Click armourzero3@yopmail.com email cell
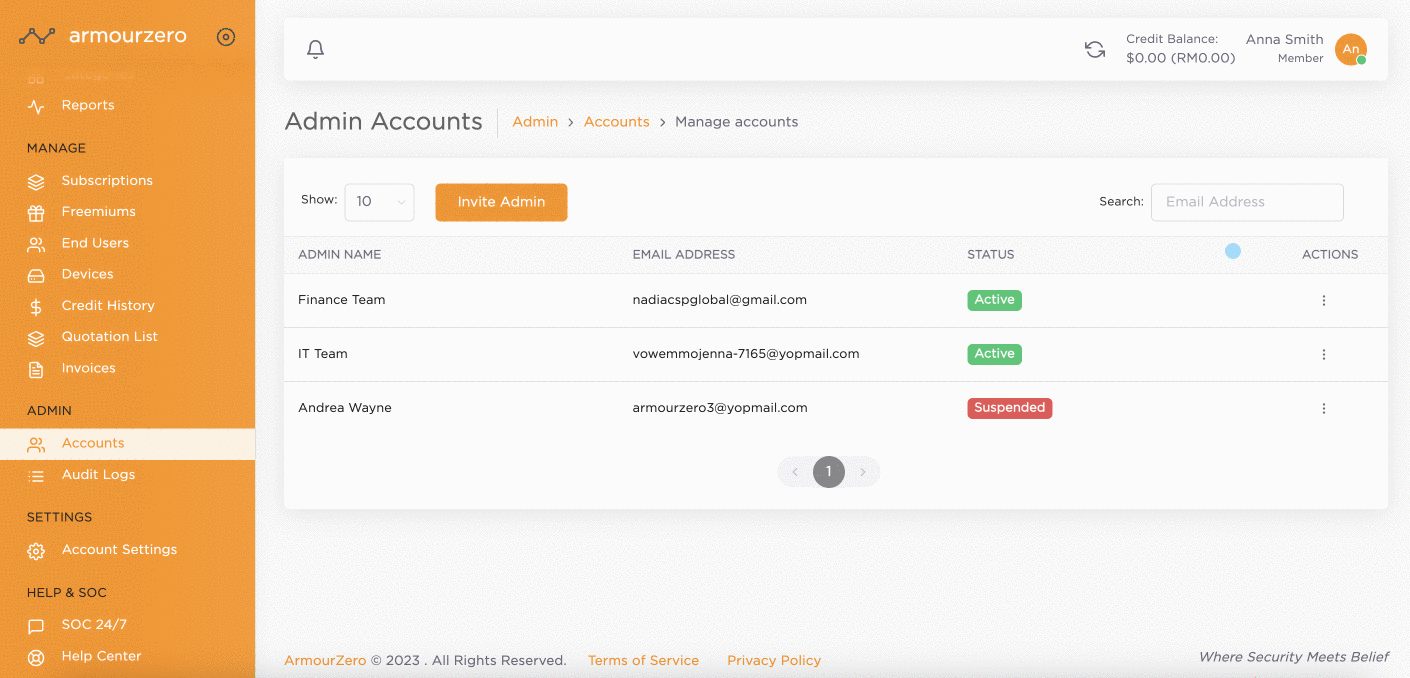 click(720, 408)
